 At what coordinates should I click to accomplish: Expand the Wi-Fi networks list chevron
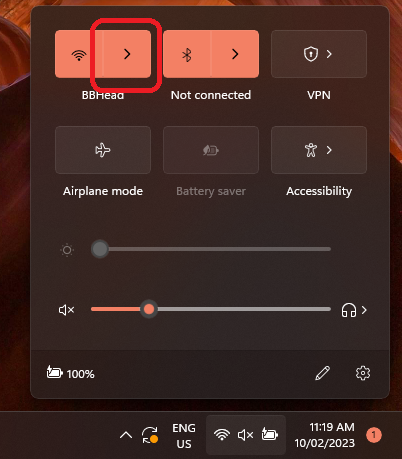click(x=127, y=54)
